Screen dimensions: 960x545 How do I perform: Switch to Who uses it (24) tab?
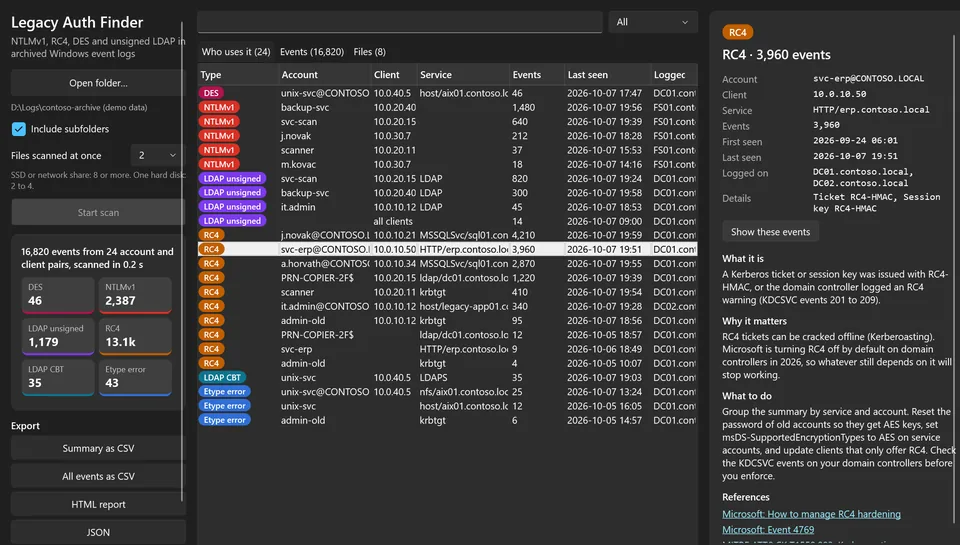pyautogui.click(x=236, y=52)
